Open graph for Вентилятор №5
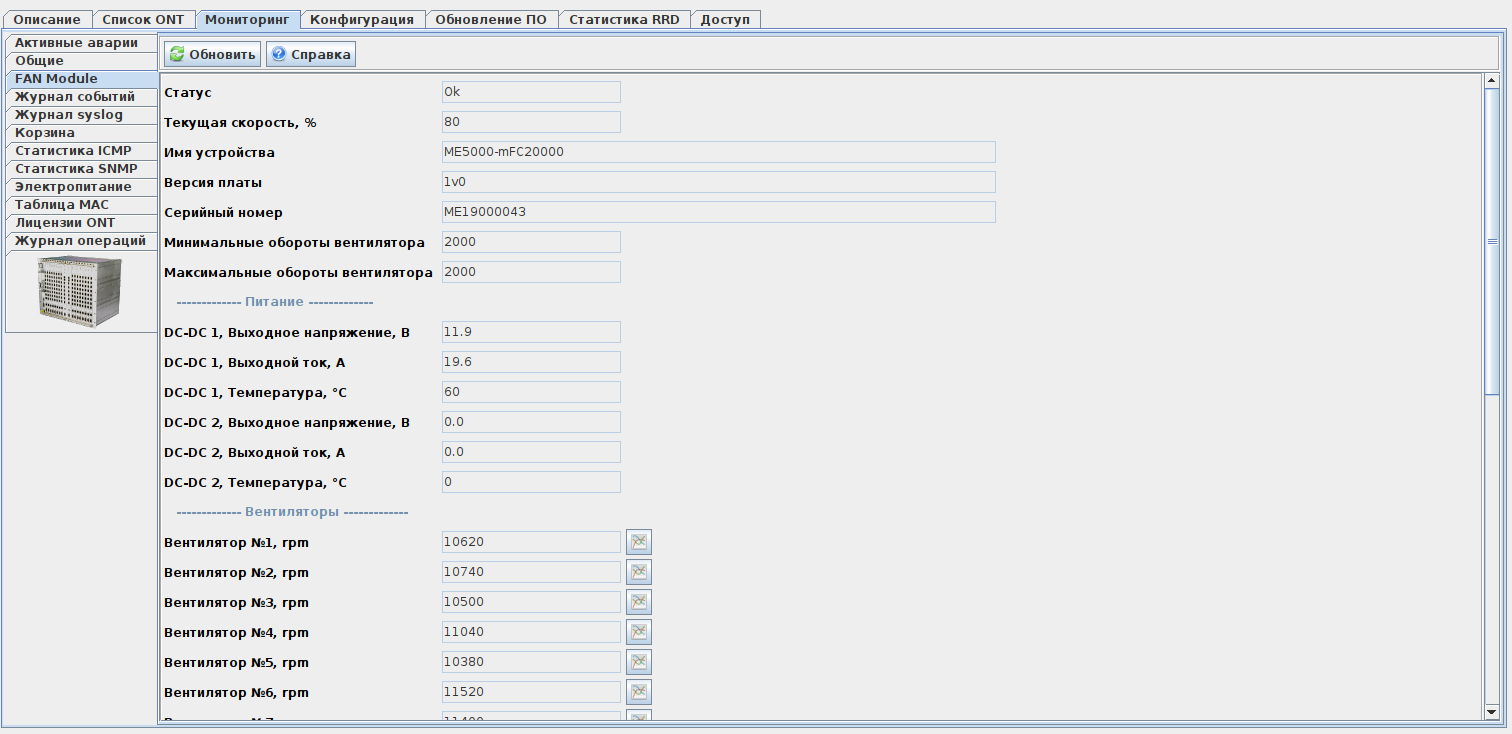The height and width of the screenshot is (734, 1512). [639, 662]
